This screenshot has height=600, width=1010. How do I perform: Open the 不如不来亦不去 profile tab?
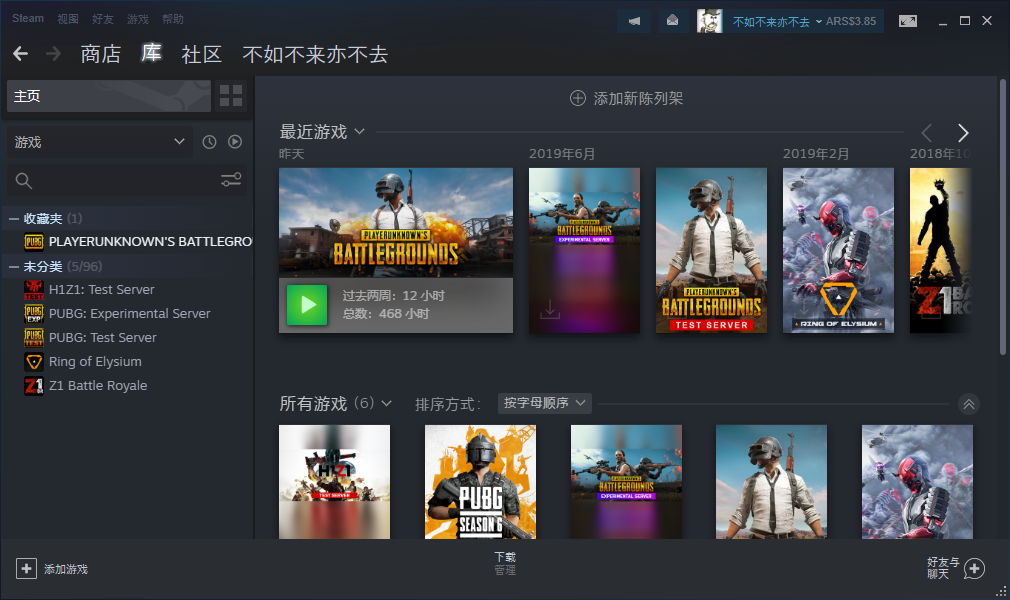pyautogui.click(x=315, y=54)
